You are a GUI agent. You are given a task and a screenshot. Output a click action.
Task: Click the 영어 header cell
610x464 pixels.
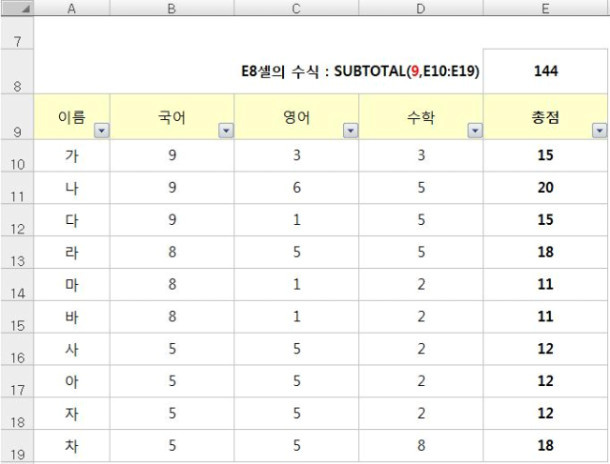(296, 117)
